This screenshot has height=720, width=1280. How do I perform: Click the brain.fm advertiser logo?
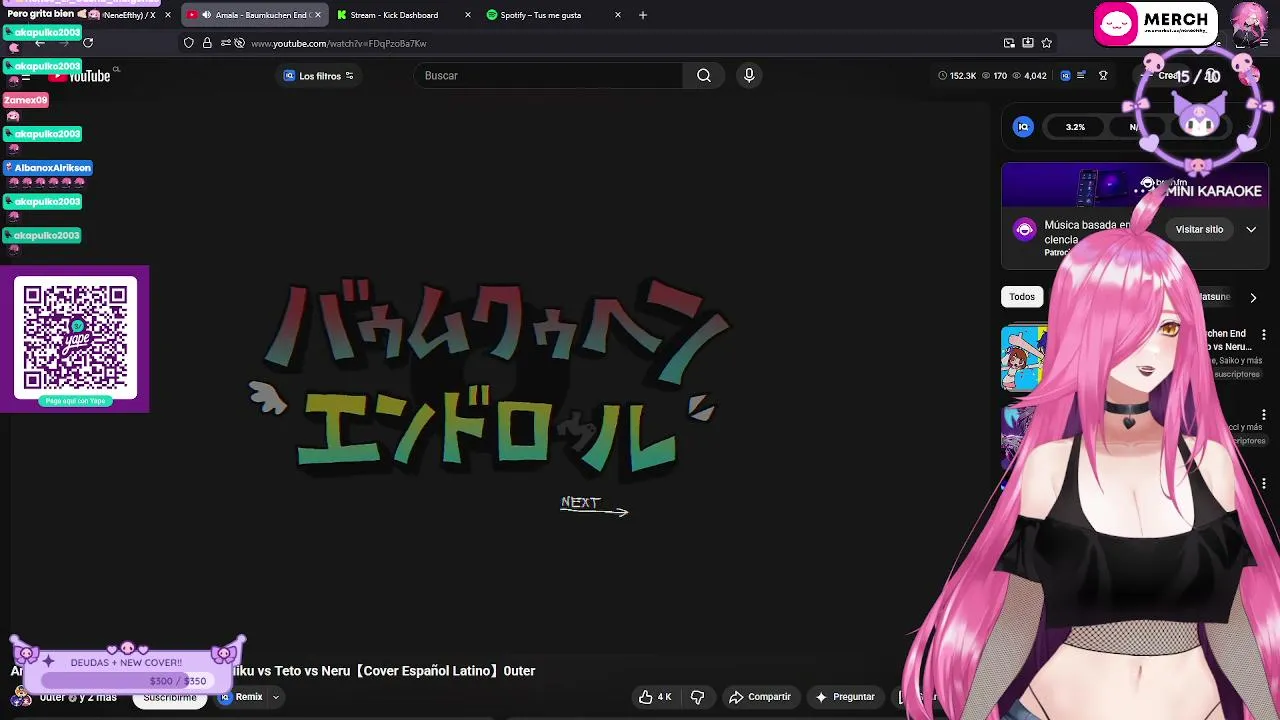pos(1024,230)
